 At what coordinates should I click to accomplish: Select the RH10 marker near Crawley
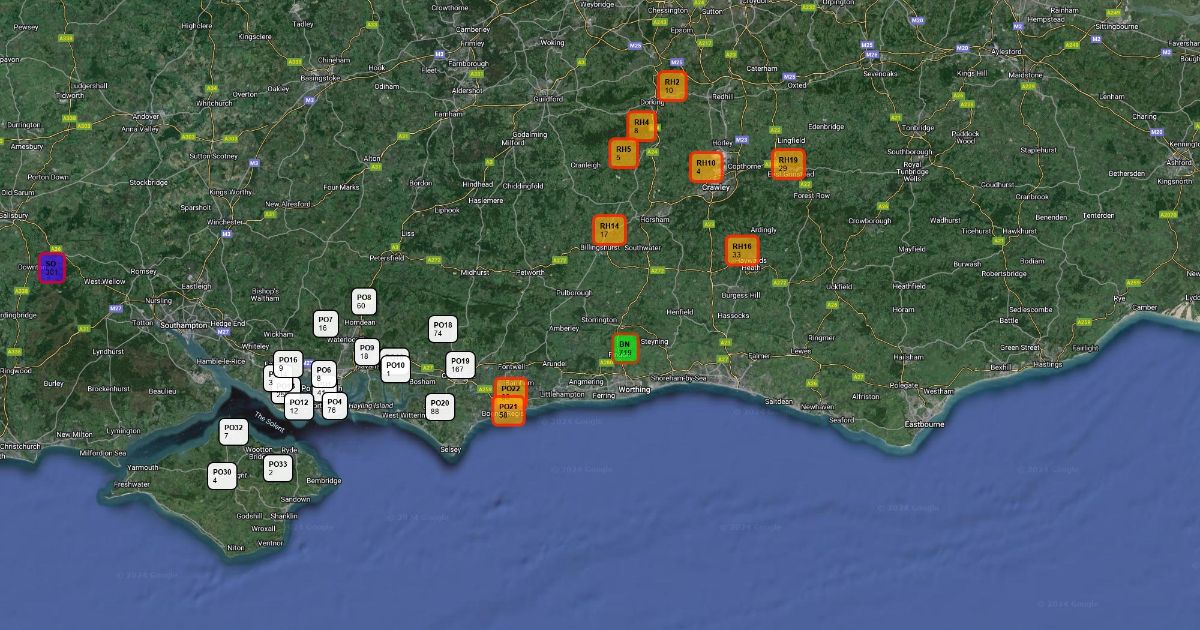pyautogui.click(x=705, y=167)
